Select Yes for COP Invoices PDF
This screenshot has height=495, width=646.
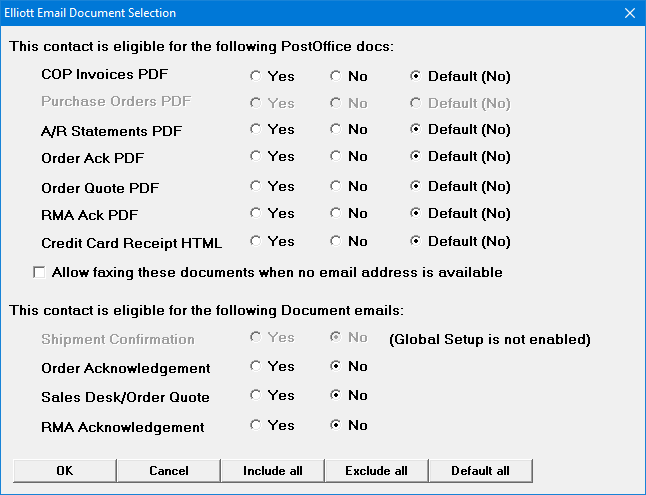[x=256, y=76]
